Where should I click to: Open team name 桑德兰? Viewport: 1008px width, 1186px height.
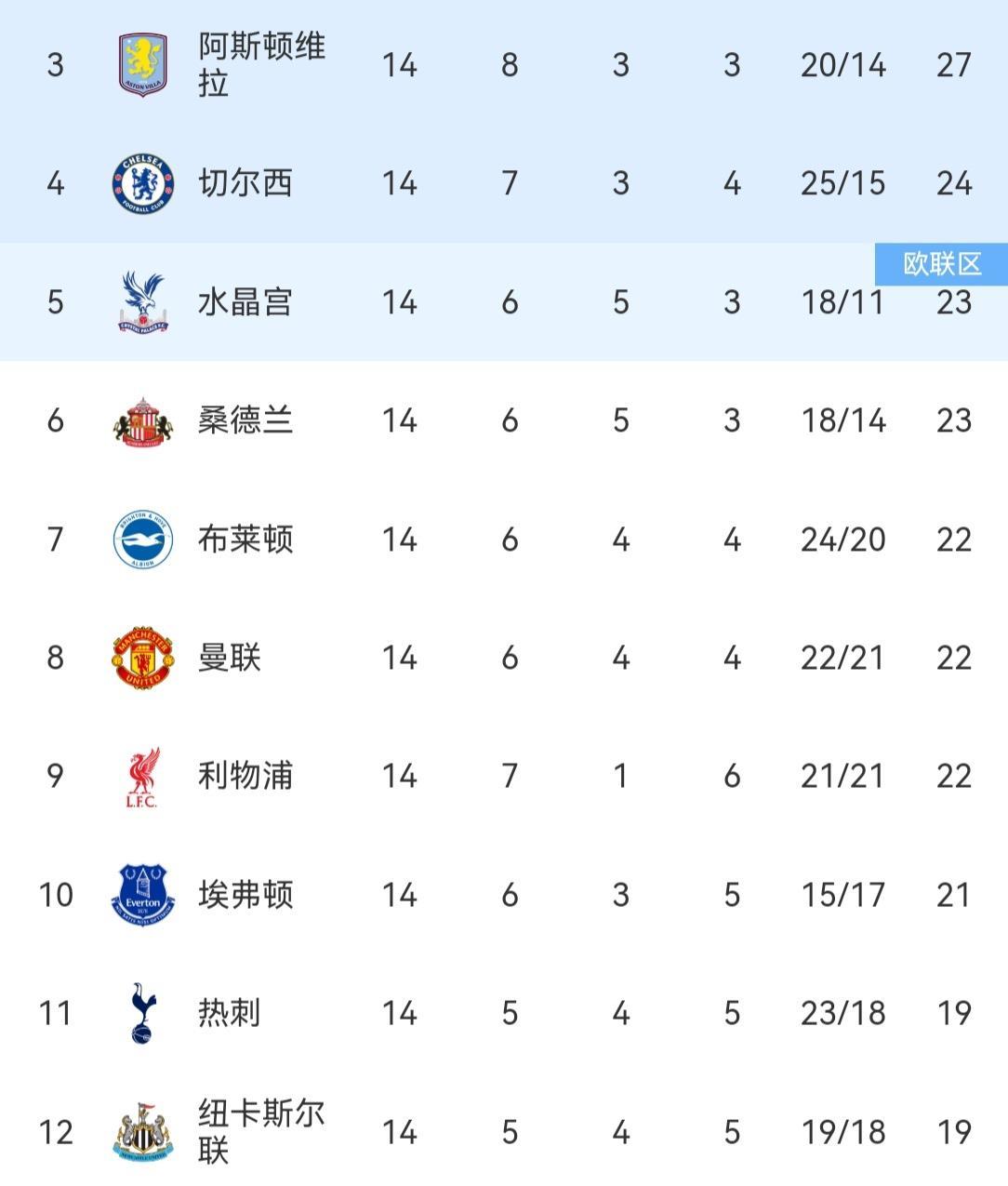[245, 420]
